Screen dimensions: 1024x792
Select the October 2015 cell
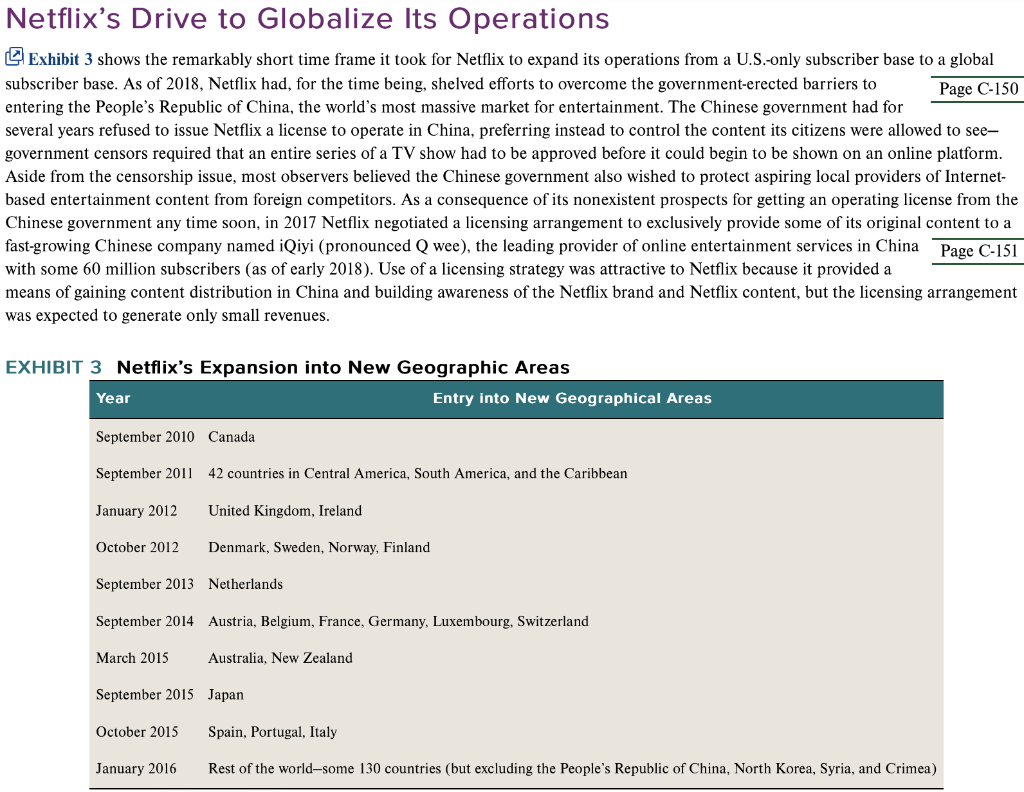pos(137,732)
